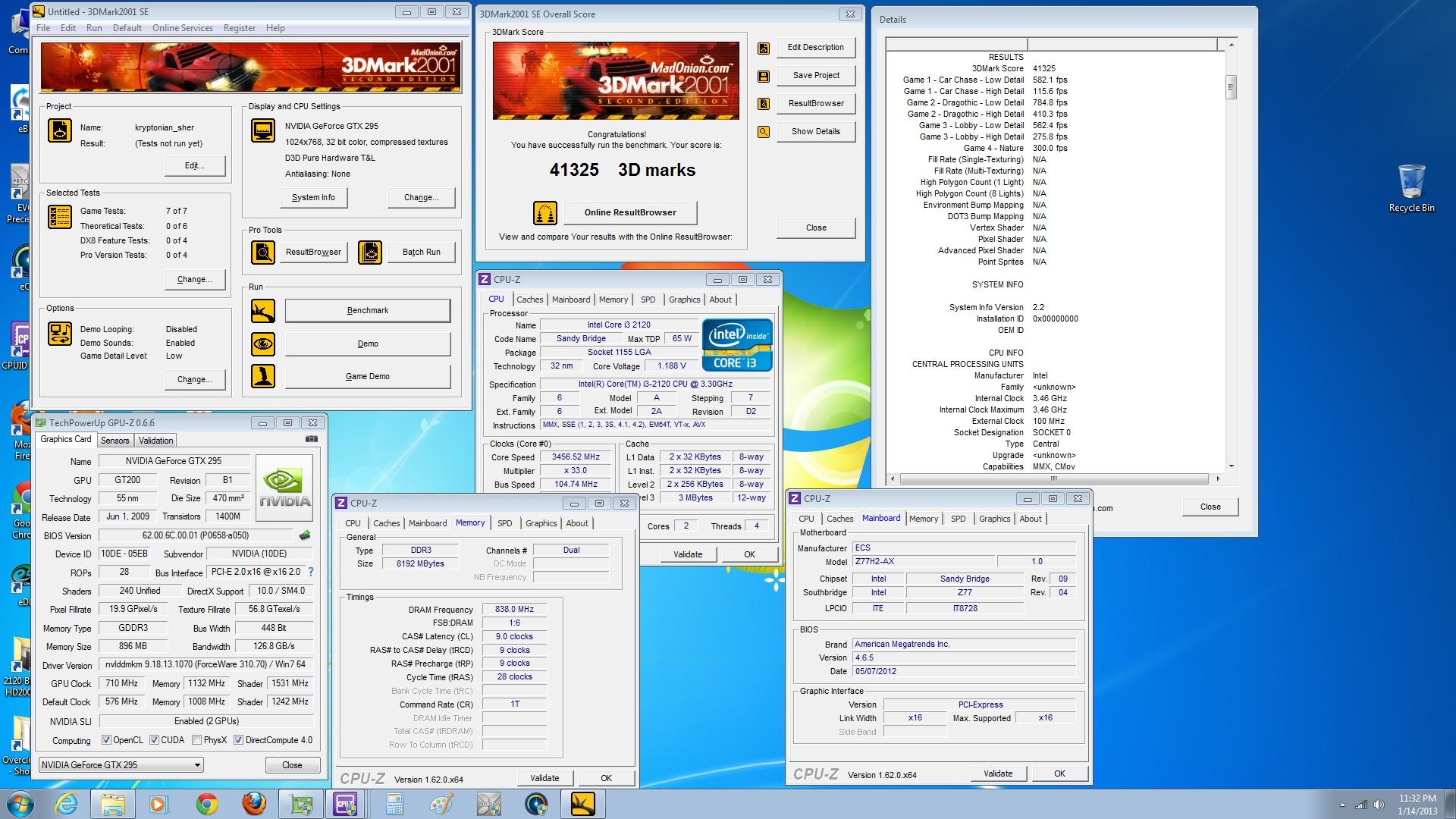Open the Online Services menu
The image size is (1456, 819).
[182, 28]
